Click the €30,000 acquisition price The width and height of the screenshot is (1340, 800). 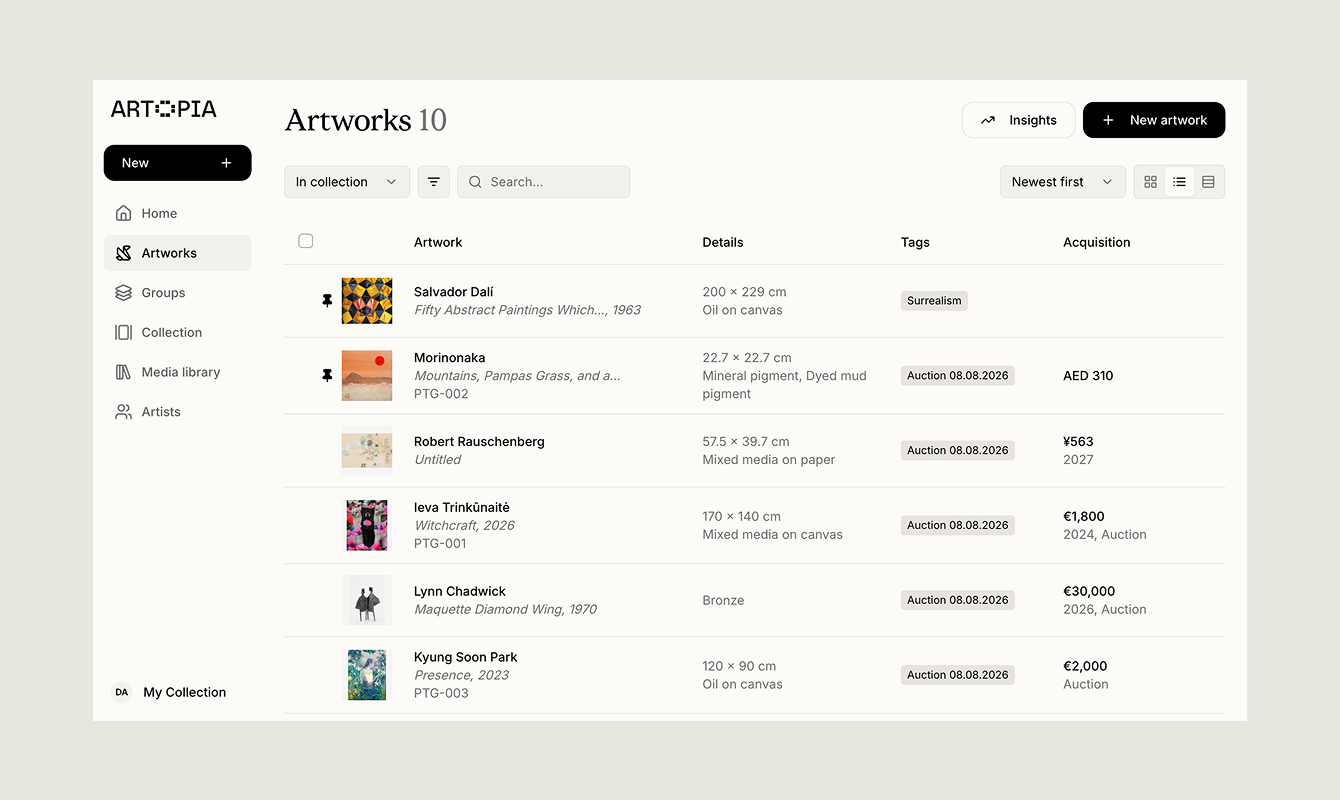pyautogui.click(x=1089, y=591)
